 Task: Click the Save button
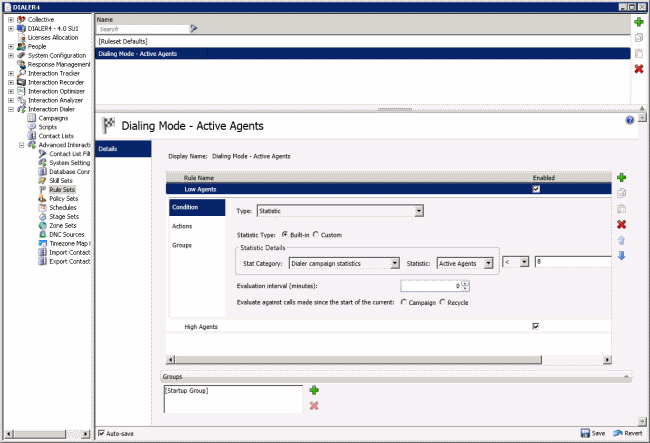coord(592,433)
